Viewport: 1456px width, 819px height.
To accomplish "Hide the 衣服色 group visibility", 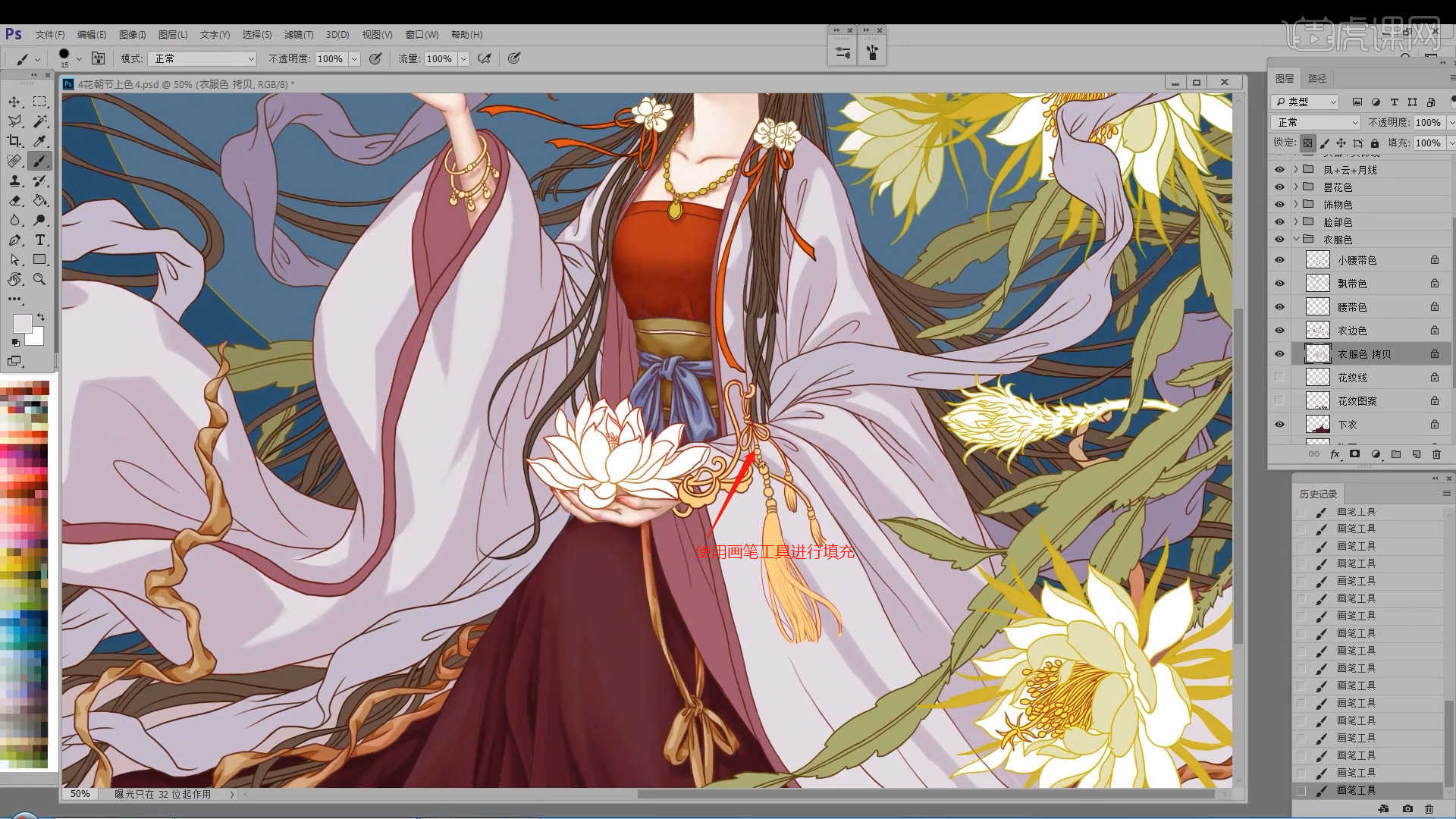I will coord(1280,240).
